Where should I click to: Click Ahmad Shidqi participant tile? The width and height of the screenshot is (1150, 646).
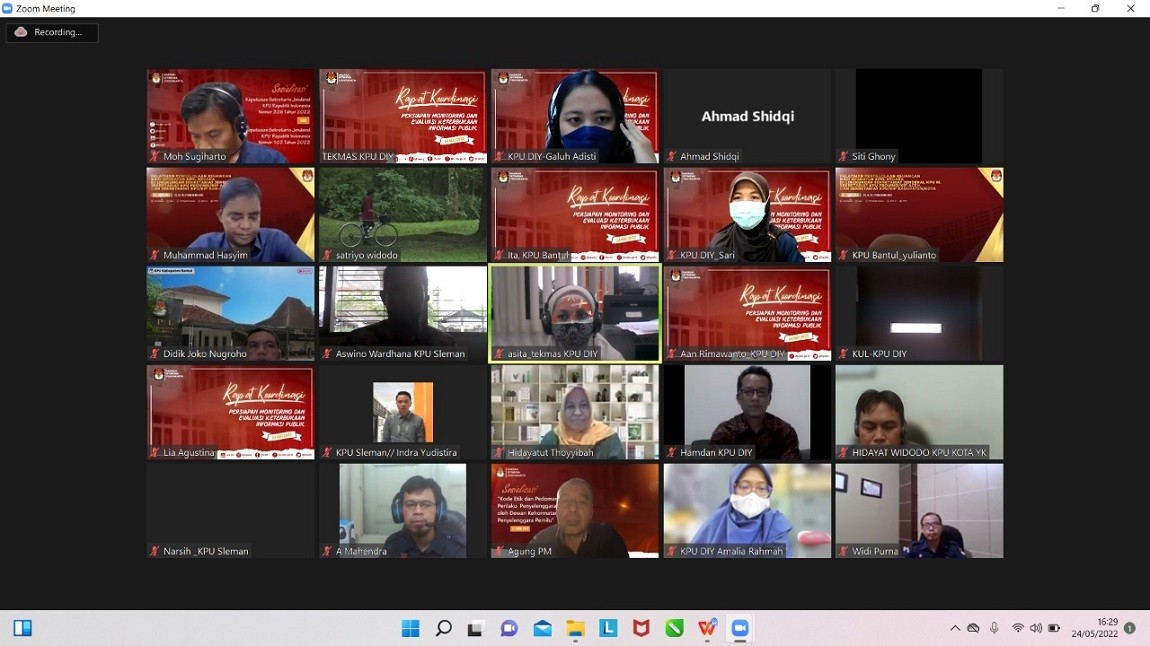click(747, 115)
